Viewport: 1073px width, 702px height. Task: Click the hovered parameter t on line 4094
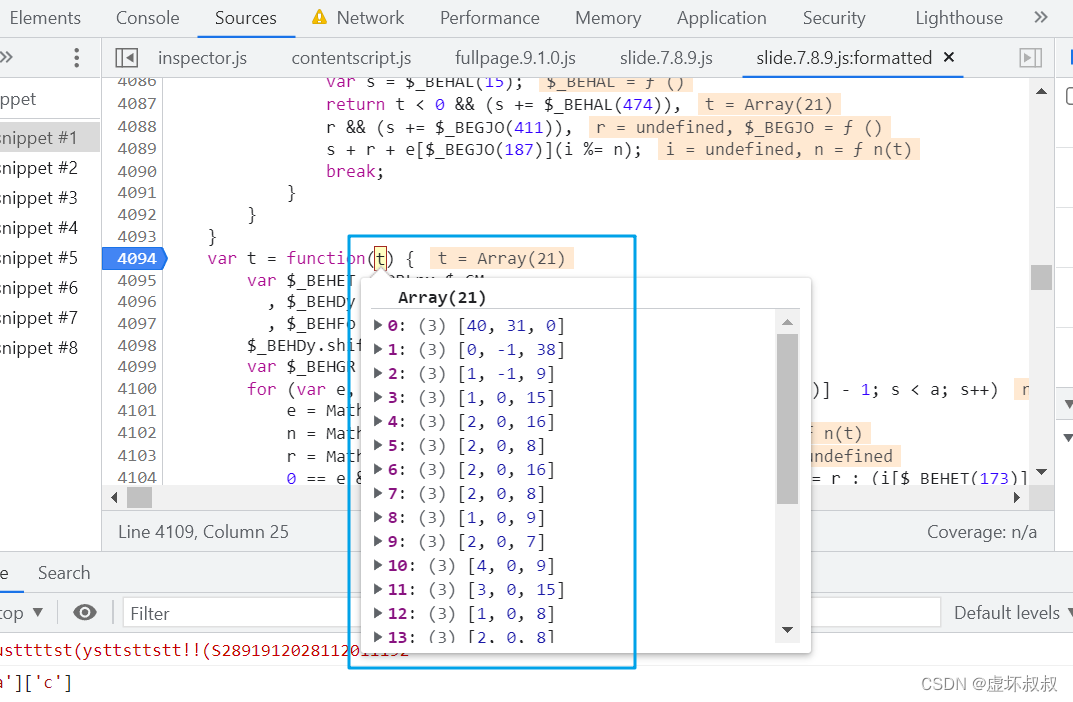pyautogui.click(x=380, y=259)
